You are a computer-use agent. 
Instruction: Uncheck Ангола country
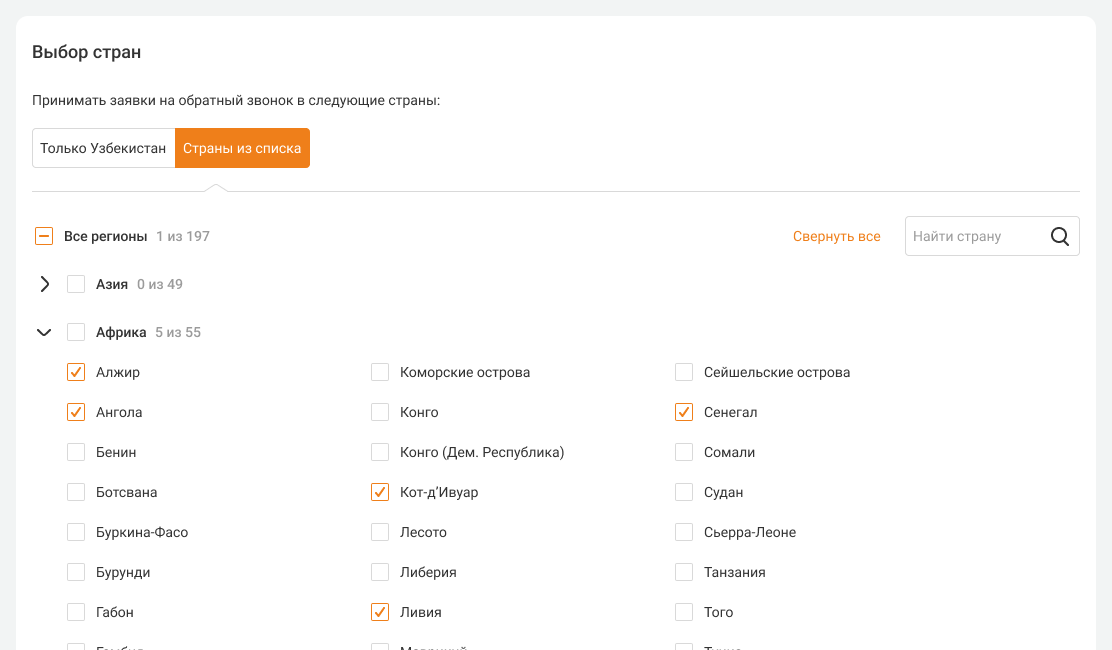76,412
